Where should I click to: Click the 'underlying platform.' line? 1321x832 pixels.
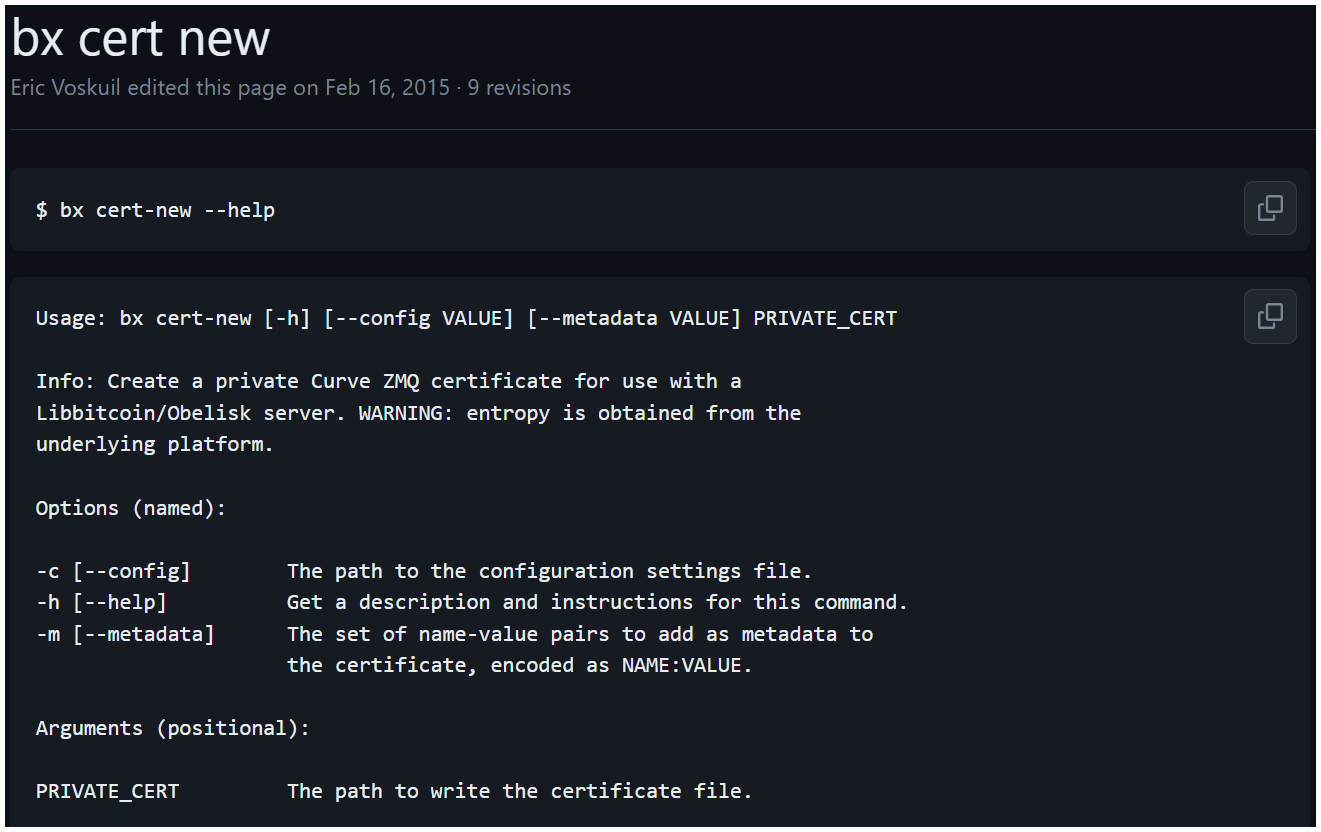pyautogui.click(x=155, y=444)
